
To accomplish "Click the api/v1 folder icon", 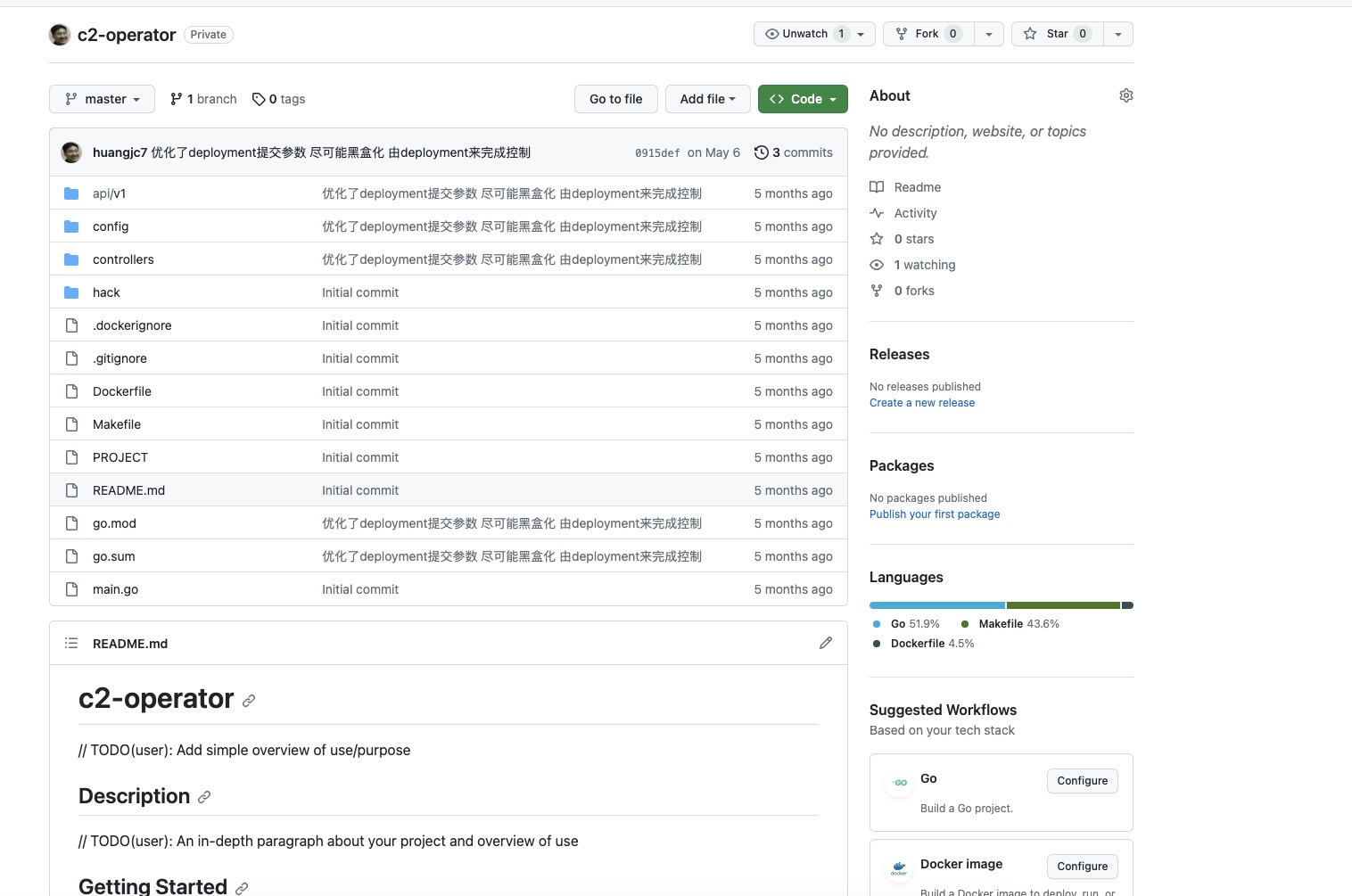I will (71, 193).
